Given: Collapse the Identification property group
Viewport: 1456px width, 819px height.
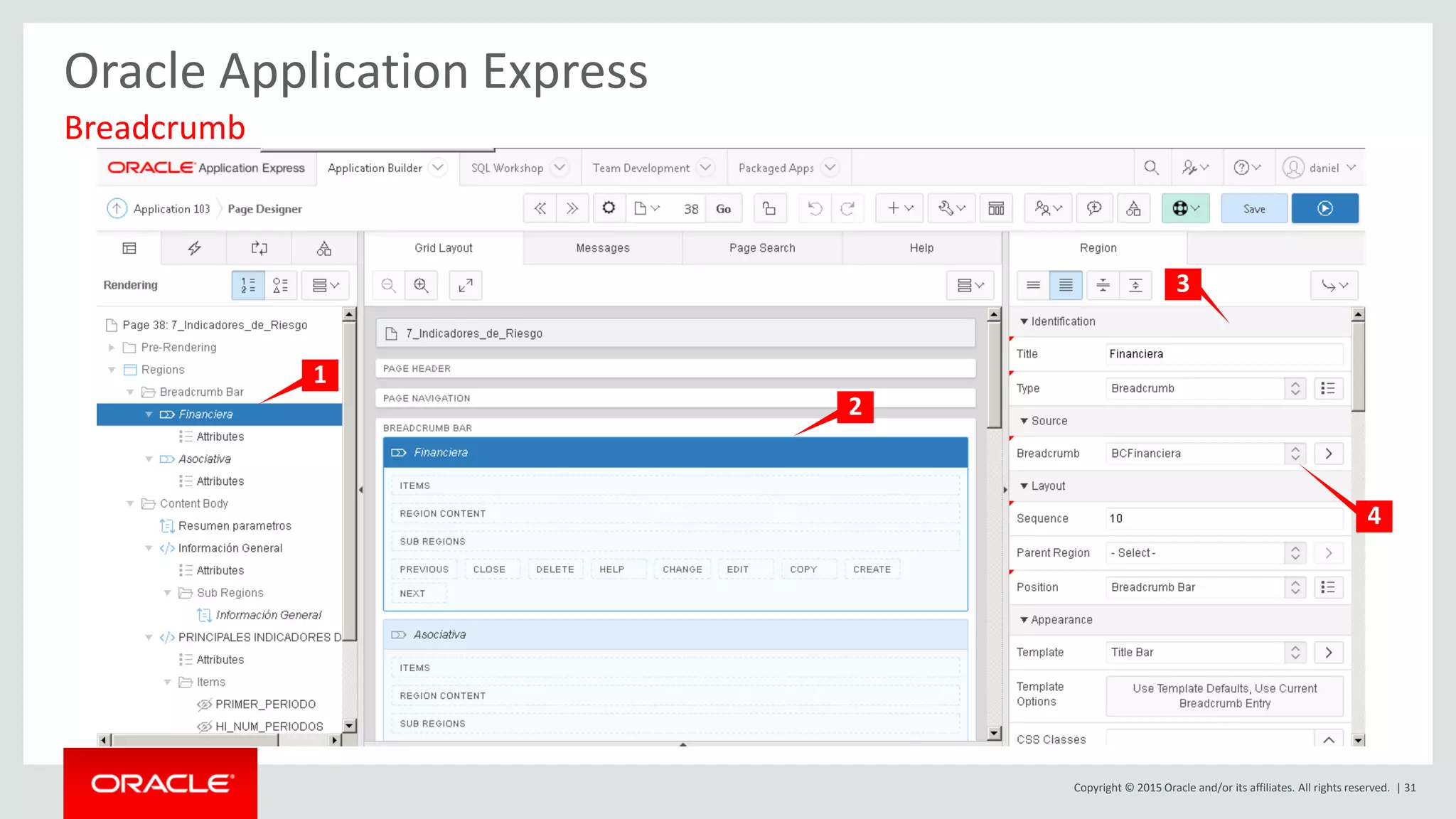Looking at the screenshot, I should 1024,321.
